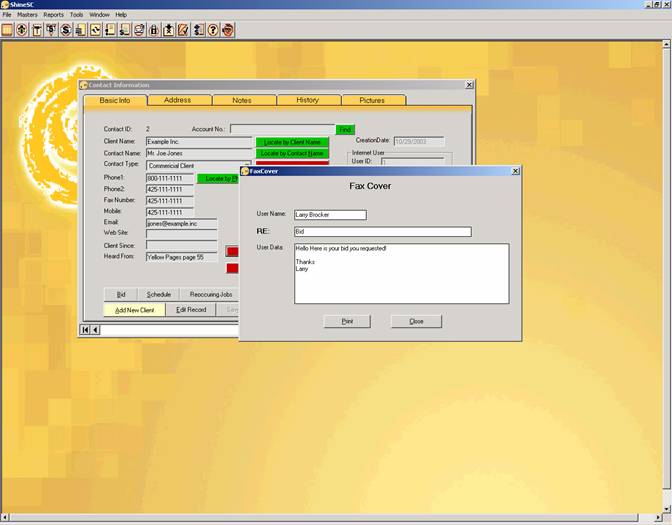The image size is (672, 525).
Task: Click the horizontal scrollbar left arrow
Action: [x=4, y=518]
